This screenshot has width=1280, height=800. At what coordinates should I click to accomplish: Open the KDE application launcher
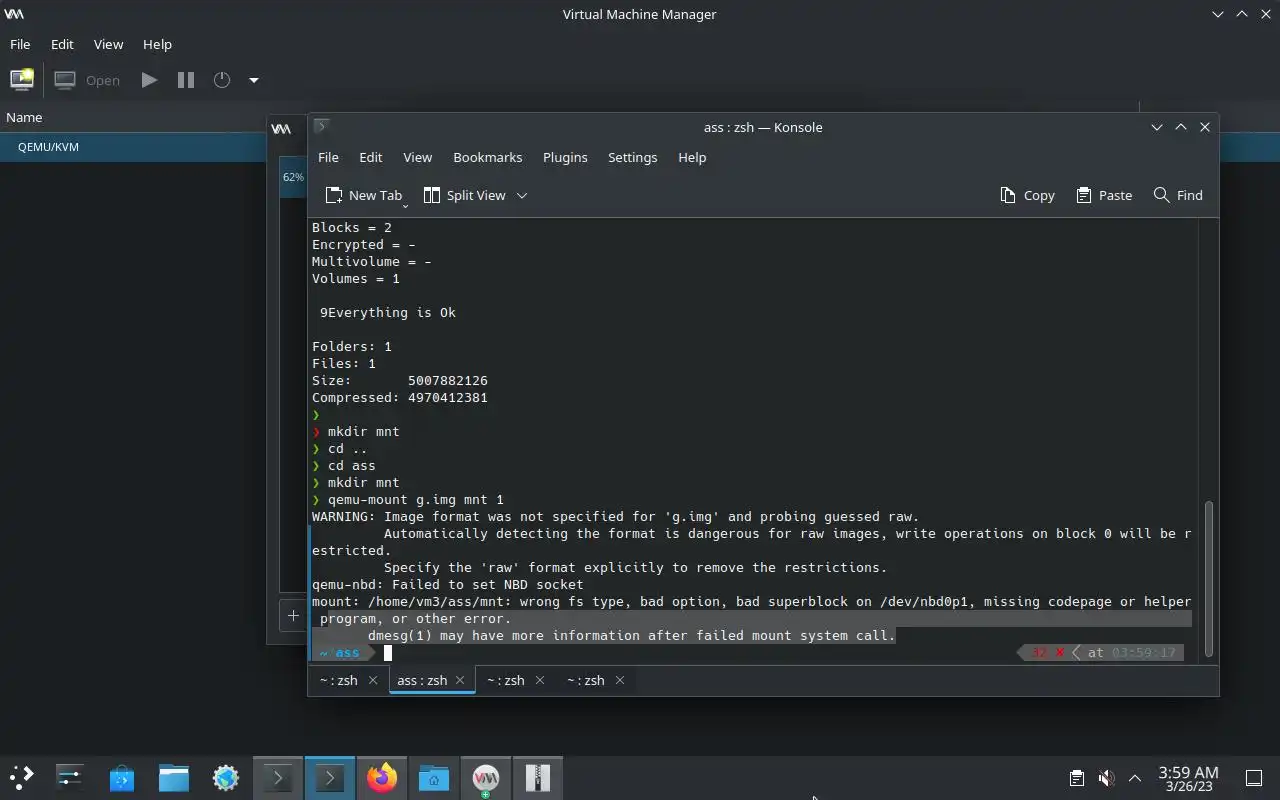22,778
